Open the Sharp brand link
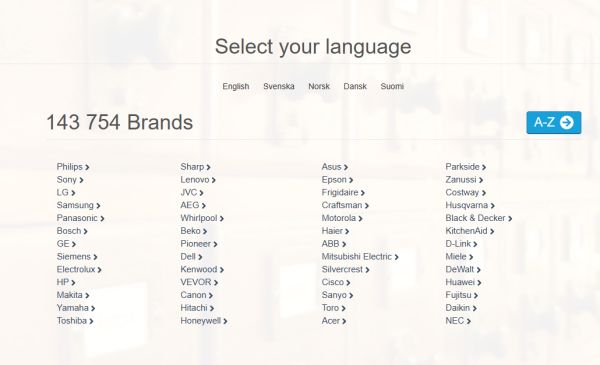 pyautogui.click(x=195, y=167)
